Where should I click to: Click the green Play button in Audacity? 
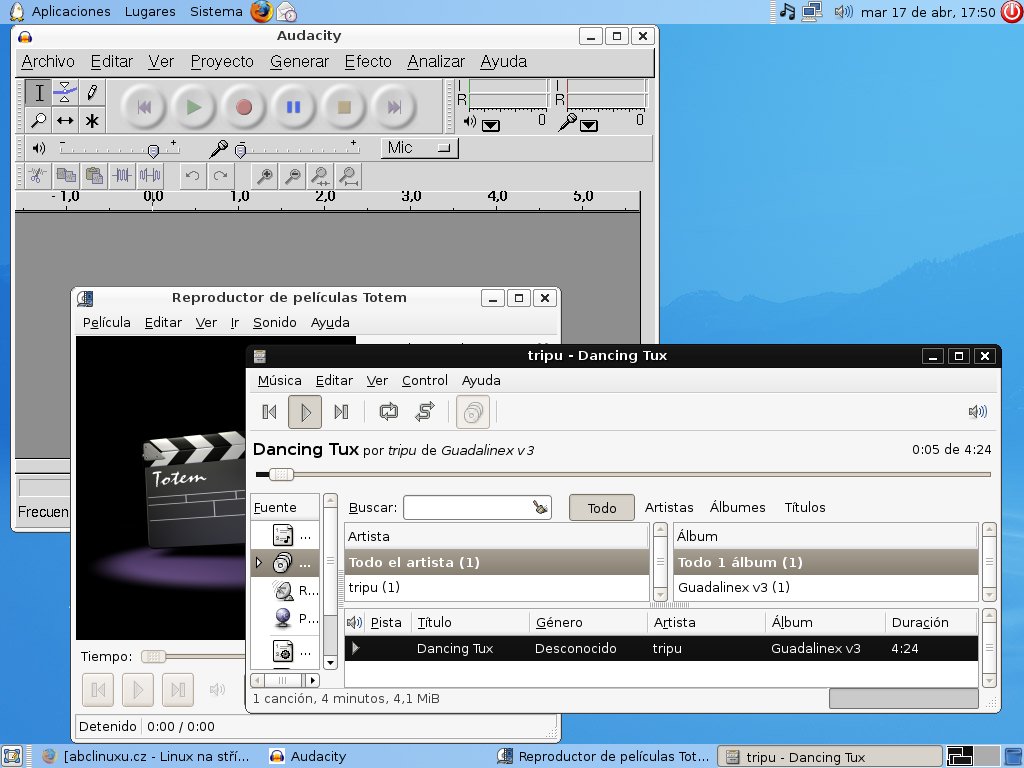click(x=193, y=107)
